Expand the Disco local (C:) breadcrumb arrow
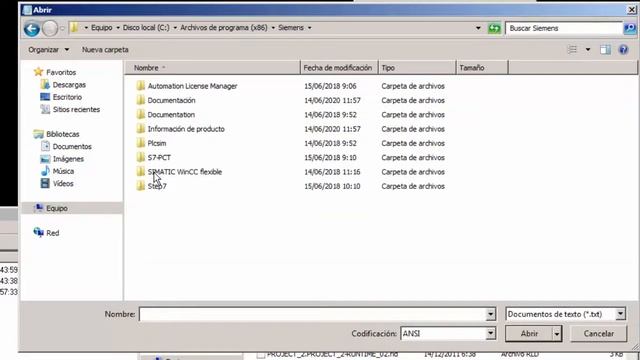Image resolution: width=640 pixels, height=360 pixels. (175, 28)
